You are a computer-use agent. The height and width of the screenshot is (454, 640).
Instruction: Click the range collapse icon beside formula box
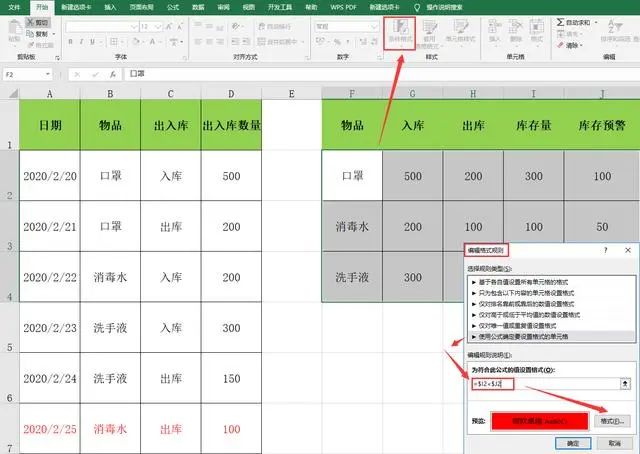(x=625, y=382)
